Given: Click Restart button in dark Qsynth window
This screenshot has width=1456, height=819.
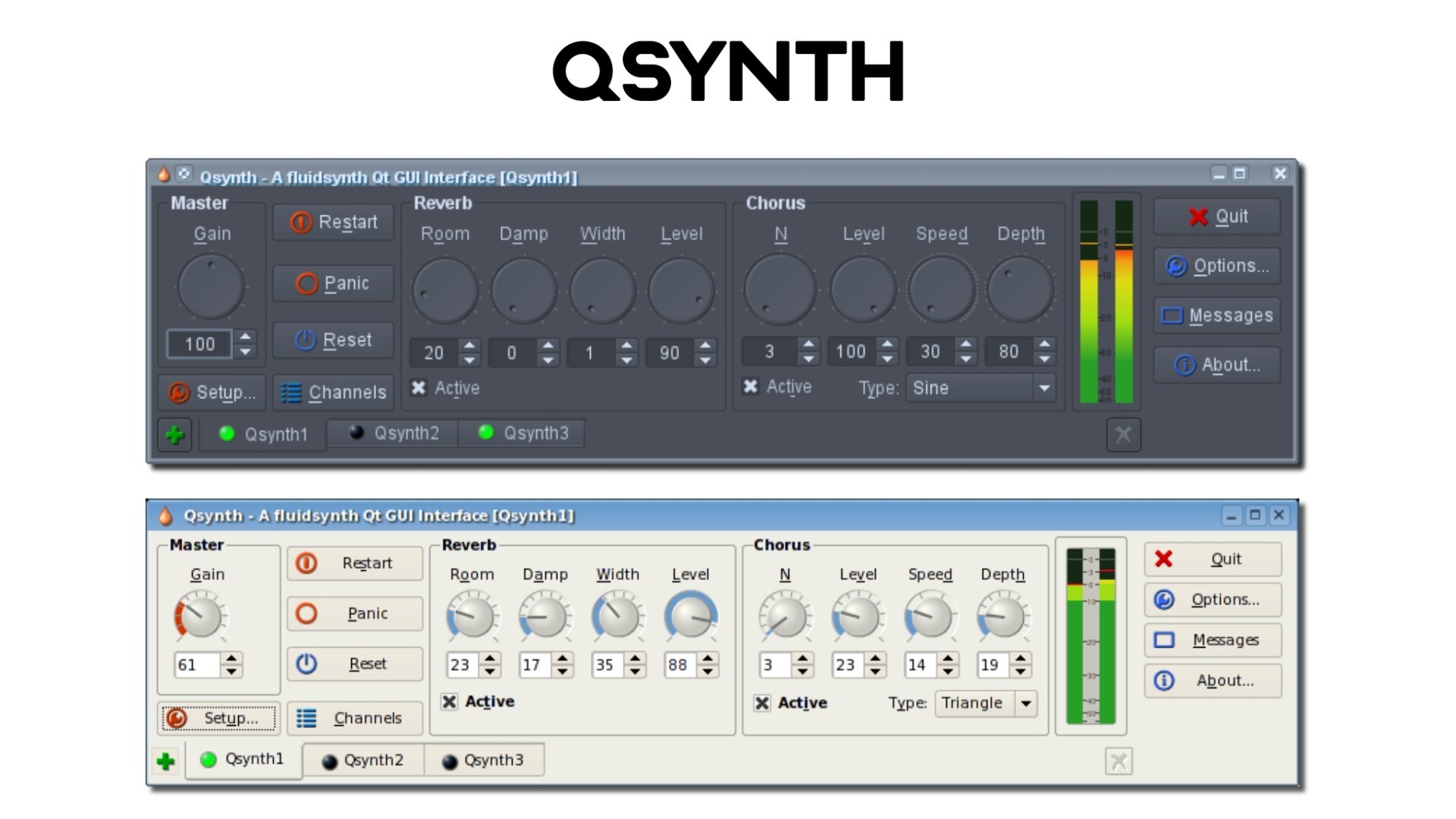Looking at the screenshot, I should click(334, 222).
